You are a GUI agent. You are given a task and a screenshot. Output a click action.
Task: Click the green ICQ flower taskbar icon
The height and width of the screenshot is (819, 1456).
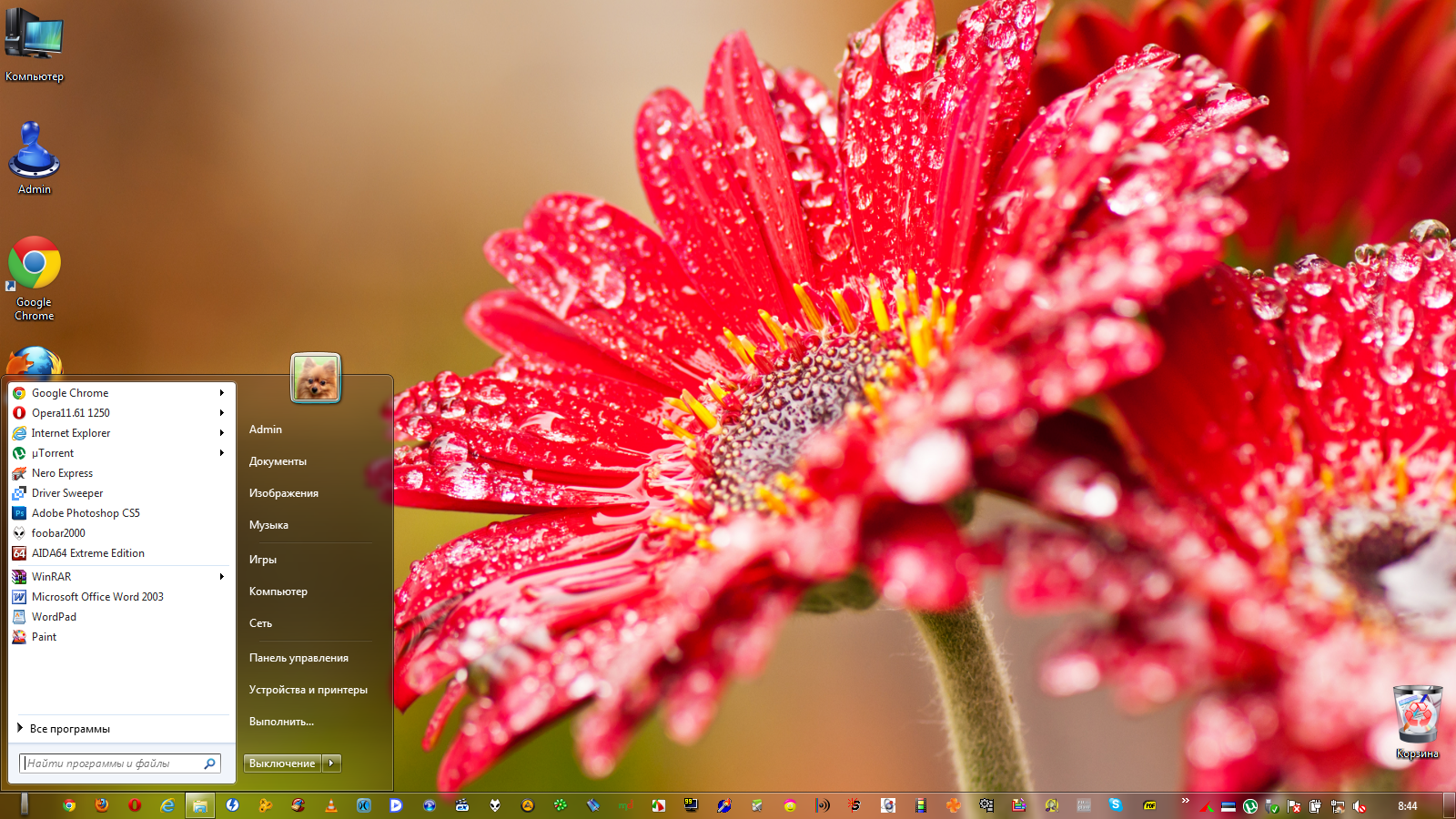(x=561, y=805)
